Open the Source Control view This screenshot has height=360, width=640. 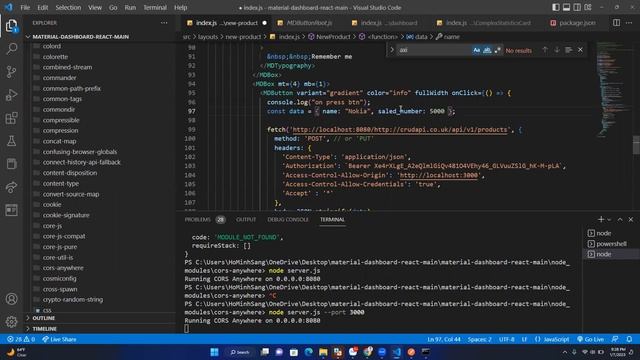pyautogui.click(x=11, y=72)
